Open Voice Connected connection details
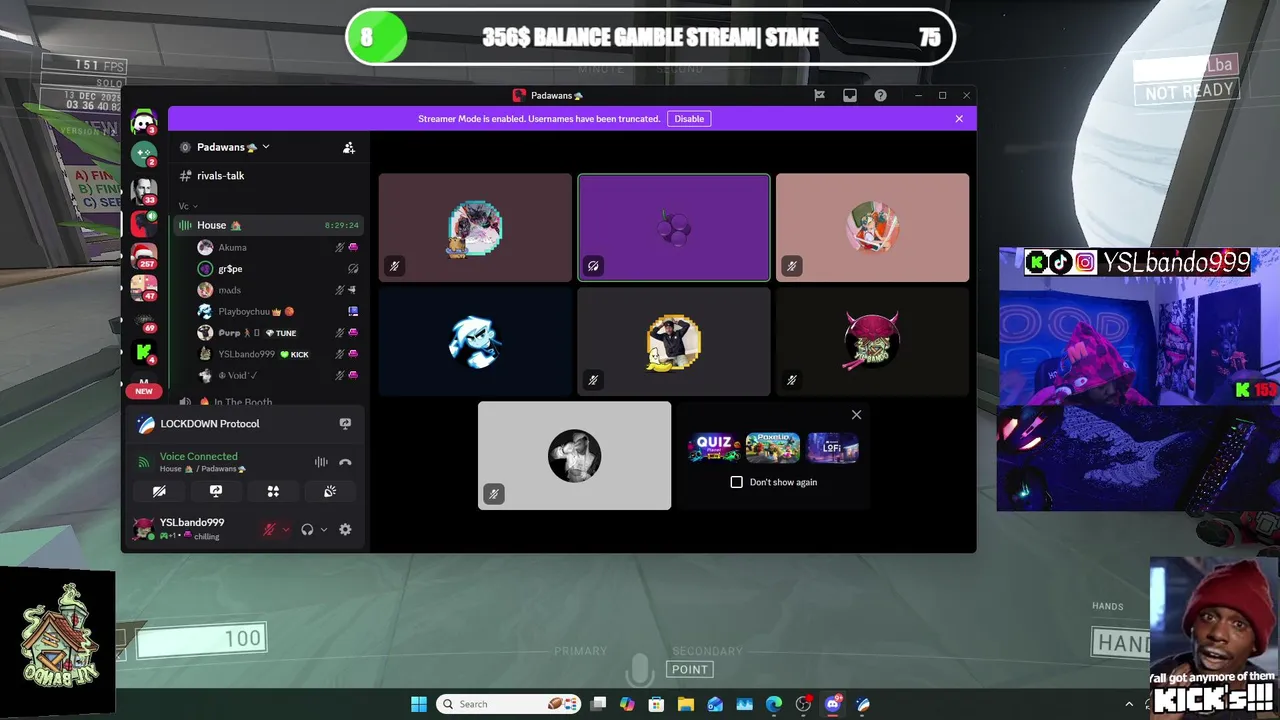The width and height of the screenshot is (1280, 720). point(199,456)
